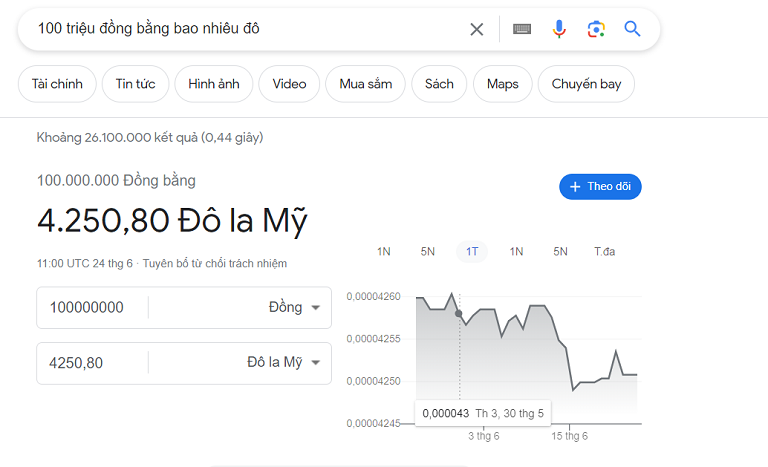
Task: Select the Mua sắm filter chip
Action: 366,84
